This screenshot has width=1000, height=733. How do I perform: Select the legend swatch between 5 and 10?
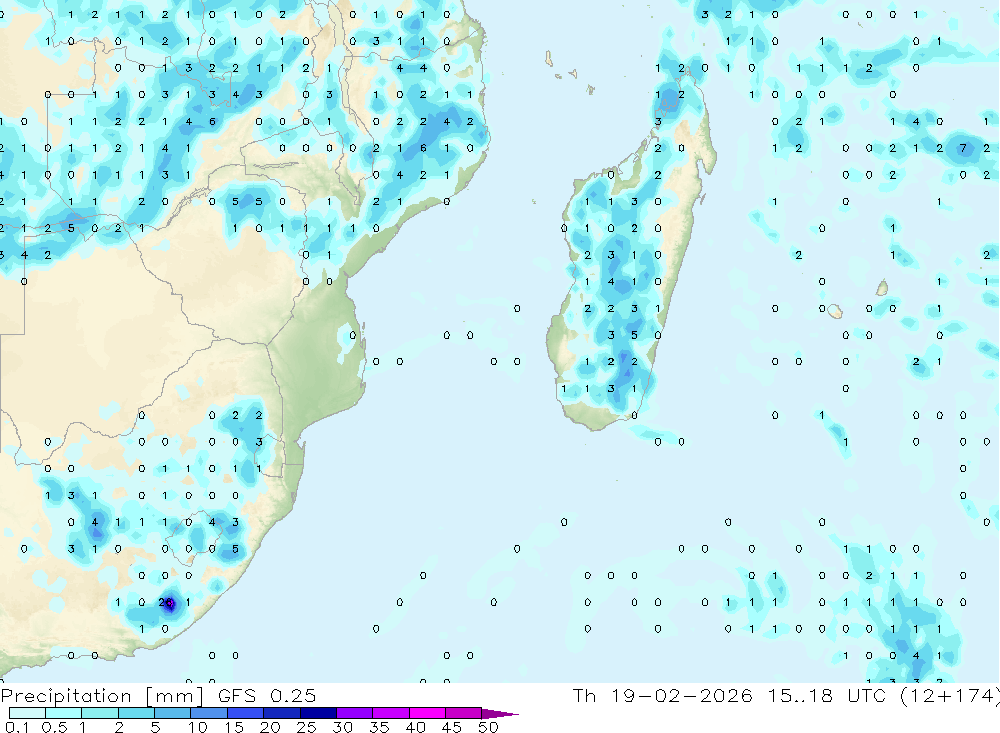(172, 713)
